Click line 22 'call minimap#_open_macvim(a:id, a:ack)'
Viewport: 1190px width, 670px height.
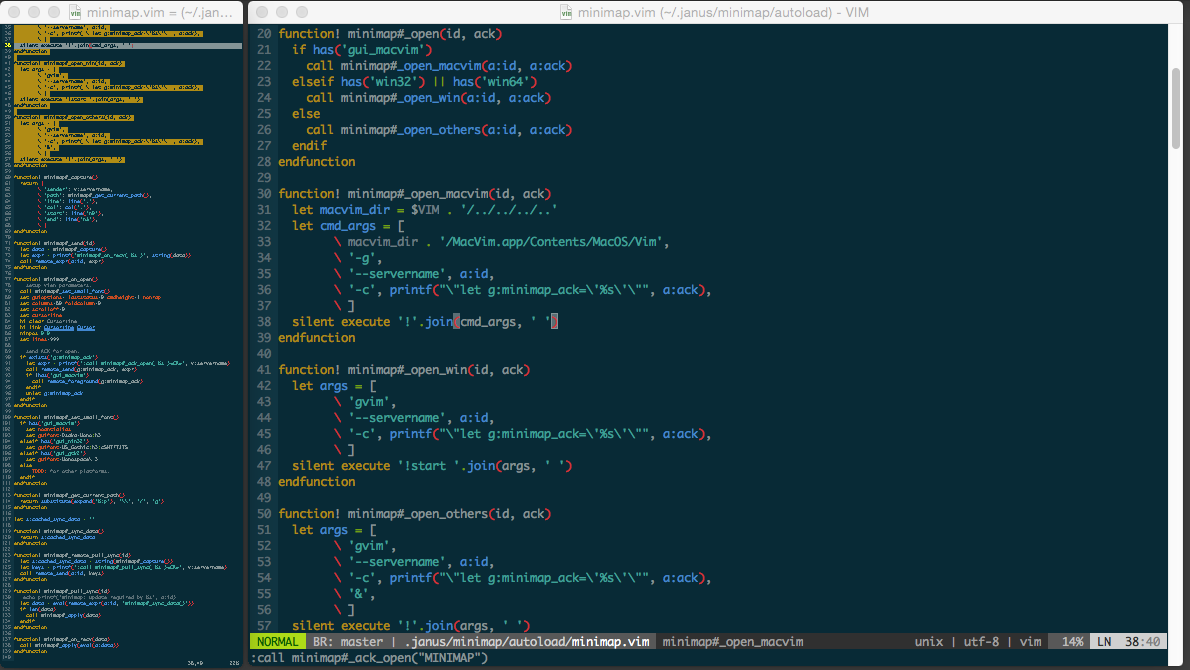pos(439,66)
